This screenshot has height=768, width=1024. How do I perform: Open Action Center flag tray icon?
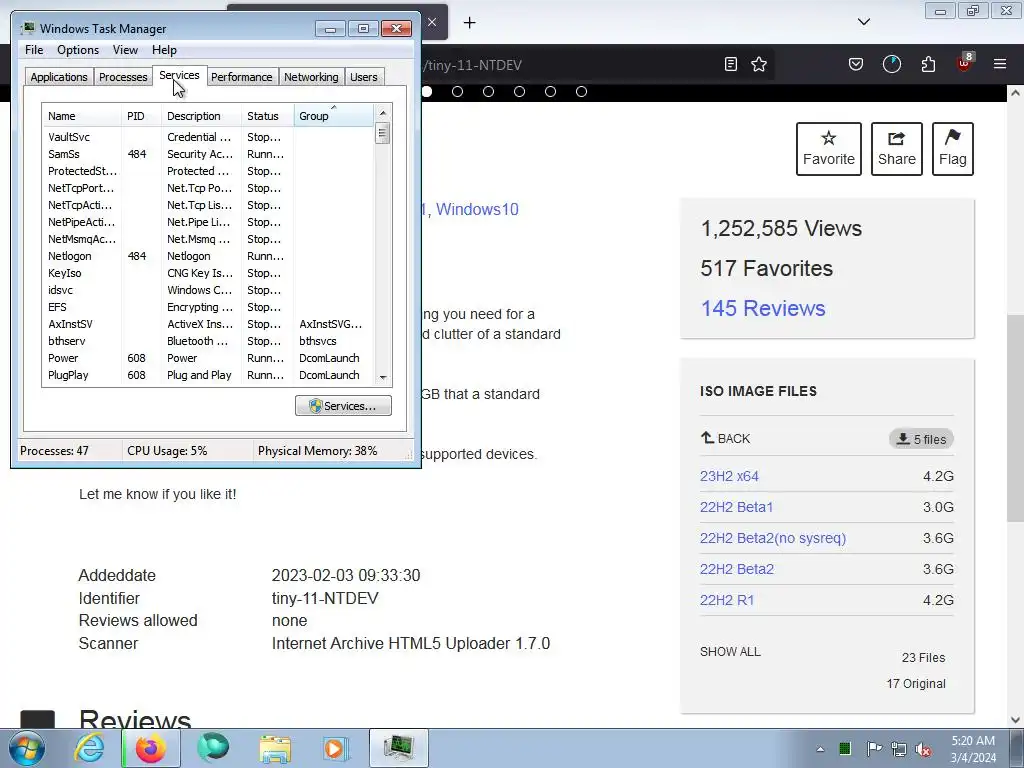point(873,748)
